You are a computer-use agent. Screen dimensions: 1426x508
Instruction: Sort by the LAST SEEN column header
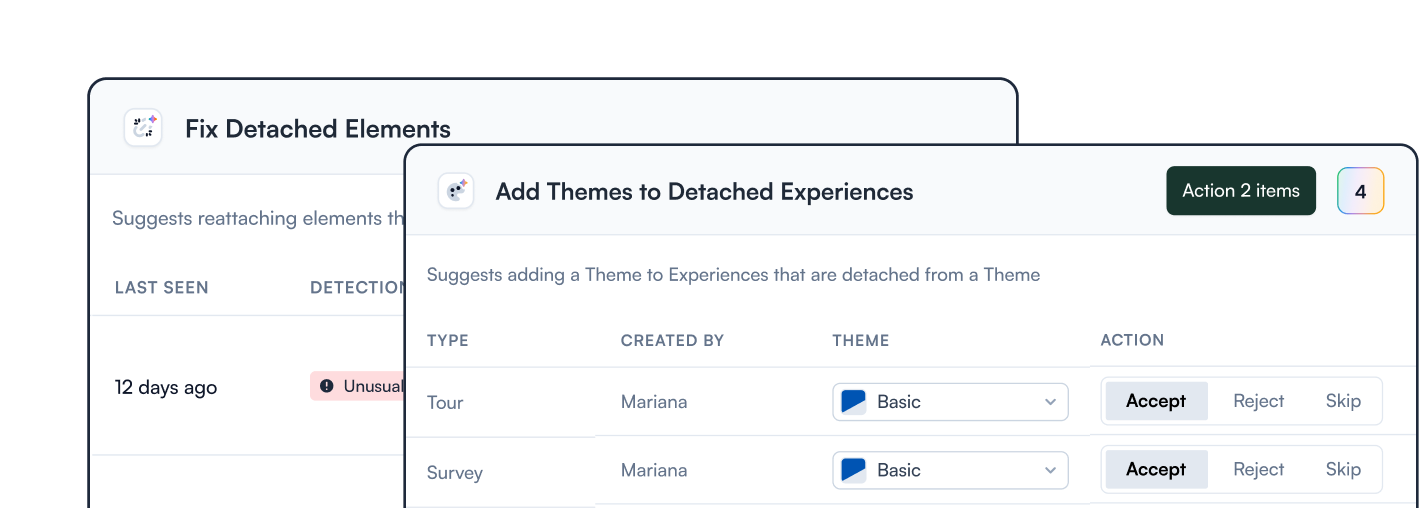[162, 287]
